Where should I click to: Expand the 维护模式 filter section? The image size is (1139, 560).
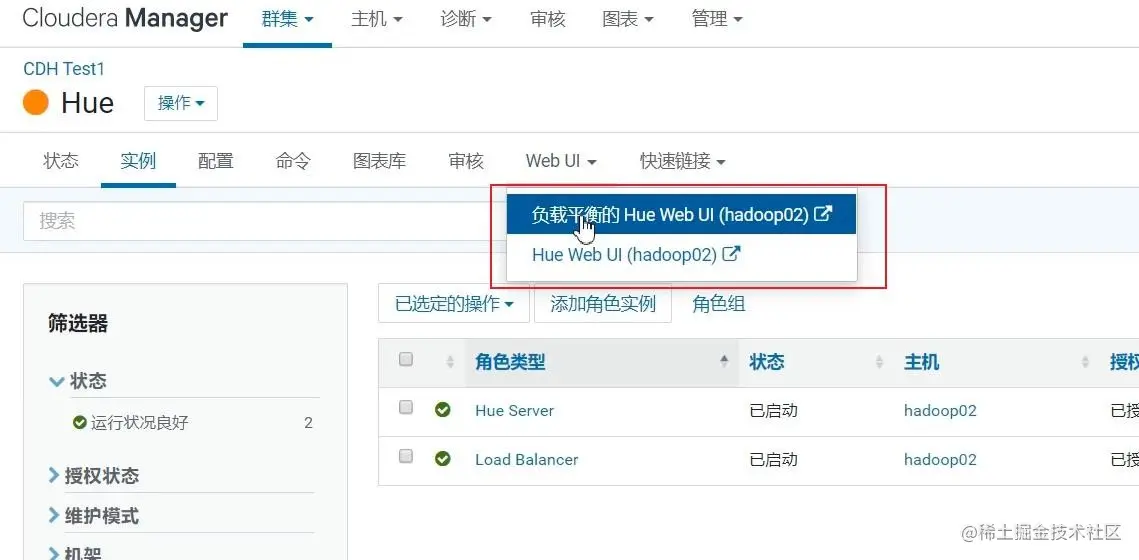[x=93, y=516]
